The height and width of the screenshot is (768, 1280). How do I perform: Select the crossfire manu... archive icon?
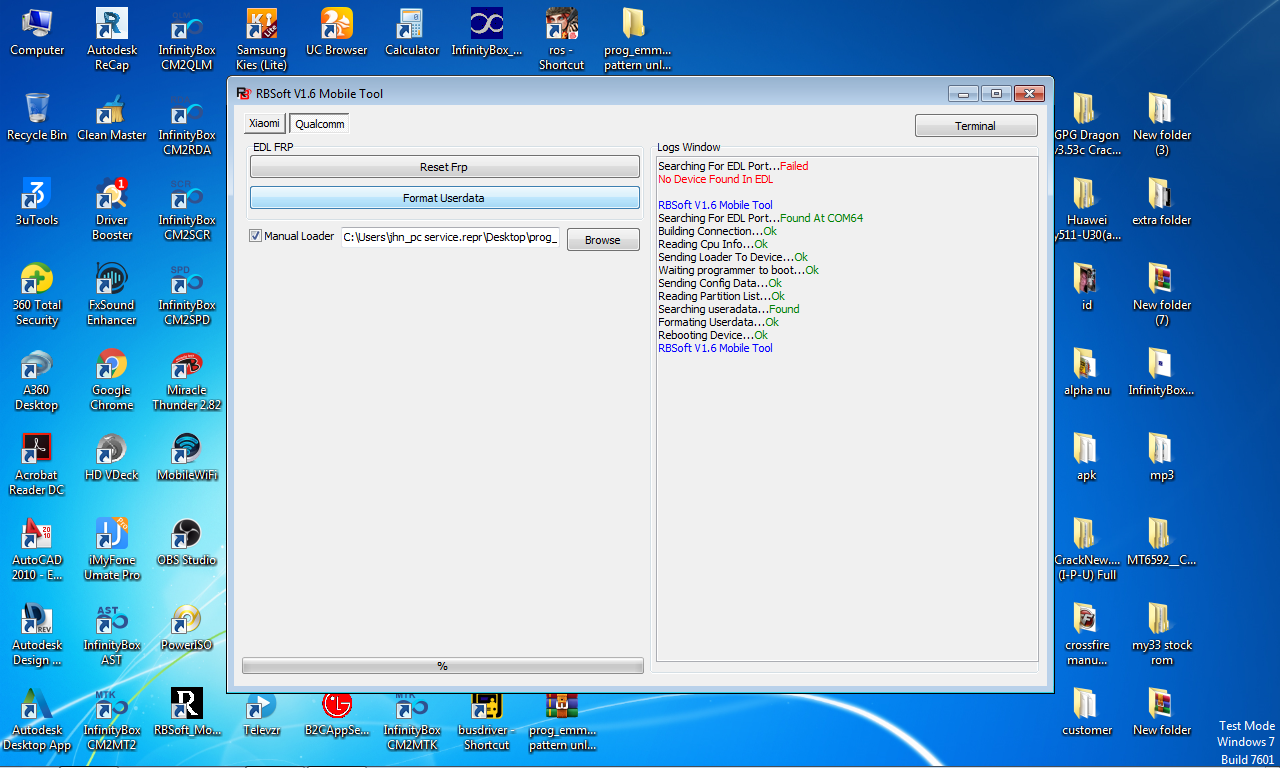[1087, 635]
